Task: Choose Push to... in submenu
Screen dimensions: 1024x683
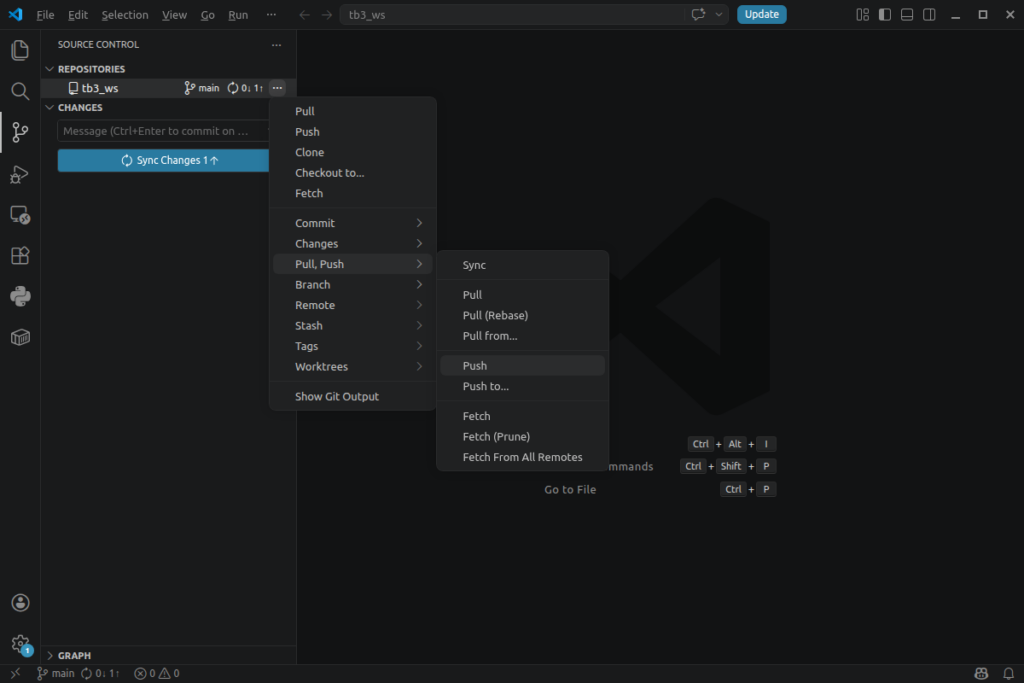Action: click(x=522, y=387)
